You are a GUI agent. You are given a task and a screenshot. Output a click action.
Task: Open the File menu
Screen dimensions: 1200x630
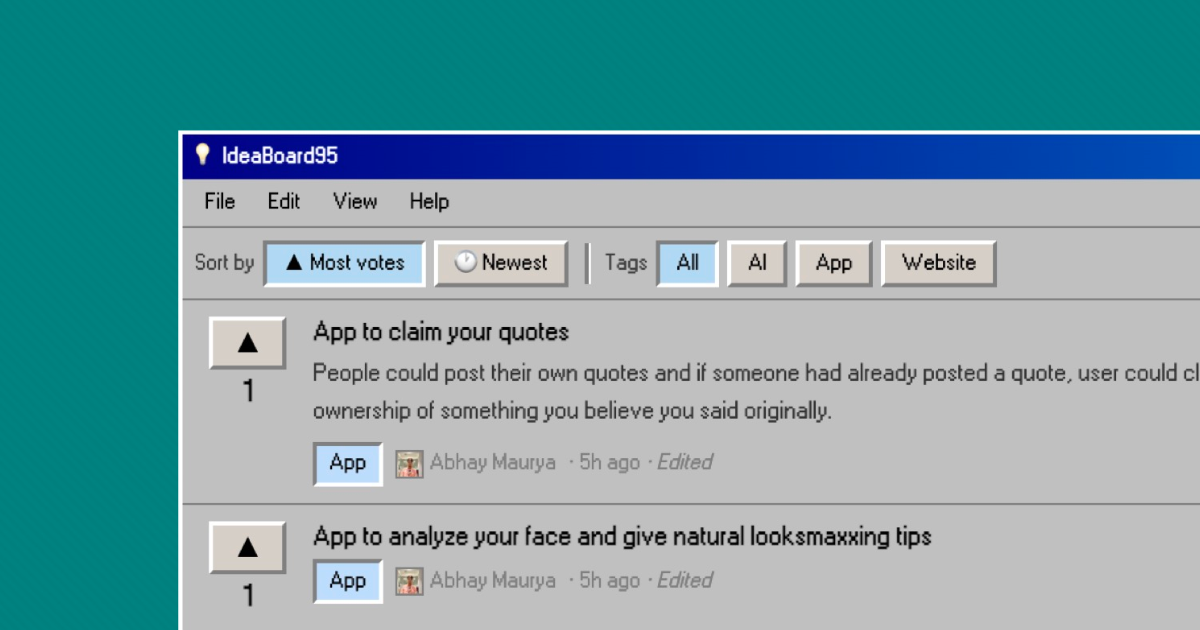(219, 201)
